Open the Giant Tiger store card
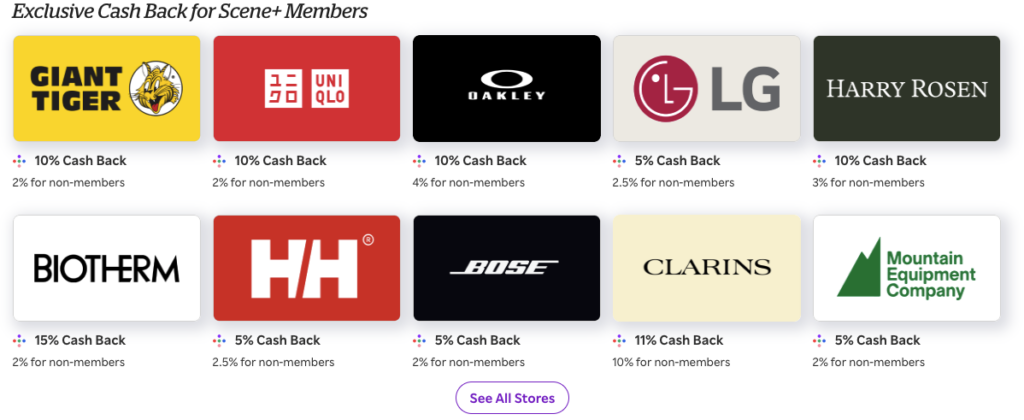This screenshot has width=1024, height=420. point(106,88)
